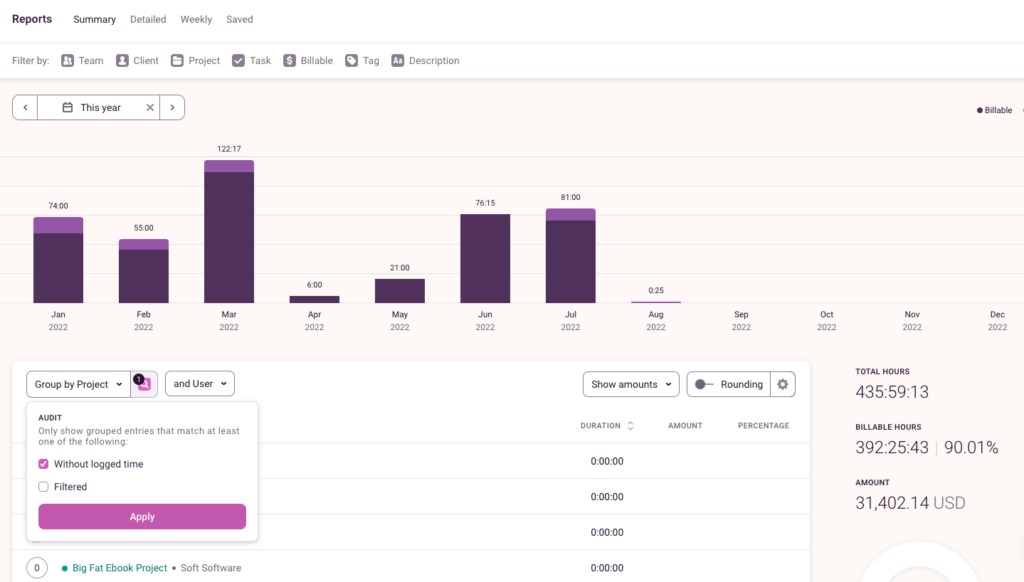Image resolution: width=1024 pixels, height=582 pixels.
Task: Open the Rounding settings gear
Action: [782, 384]
